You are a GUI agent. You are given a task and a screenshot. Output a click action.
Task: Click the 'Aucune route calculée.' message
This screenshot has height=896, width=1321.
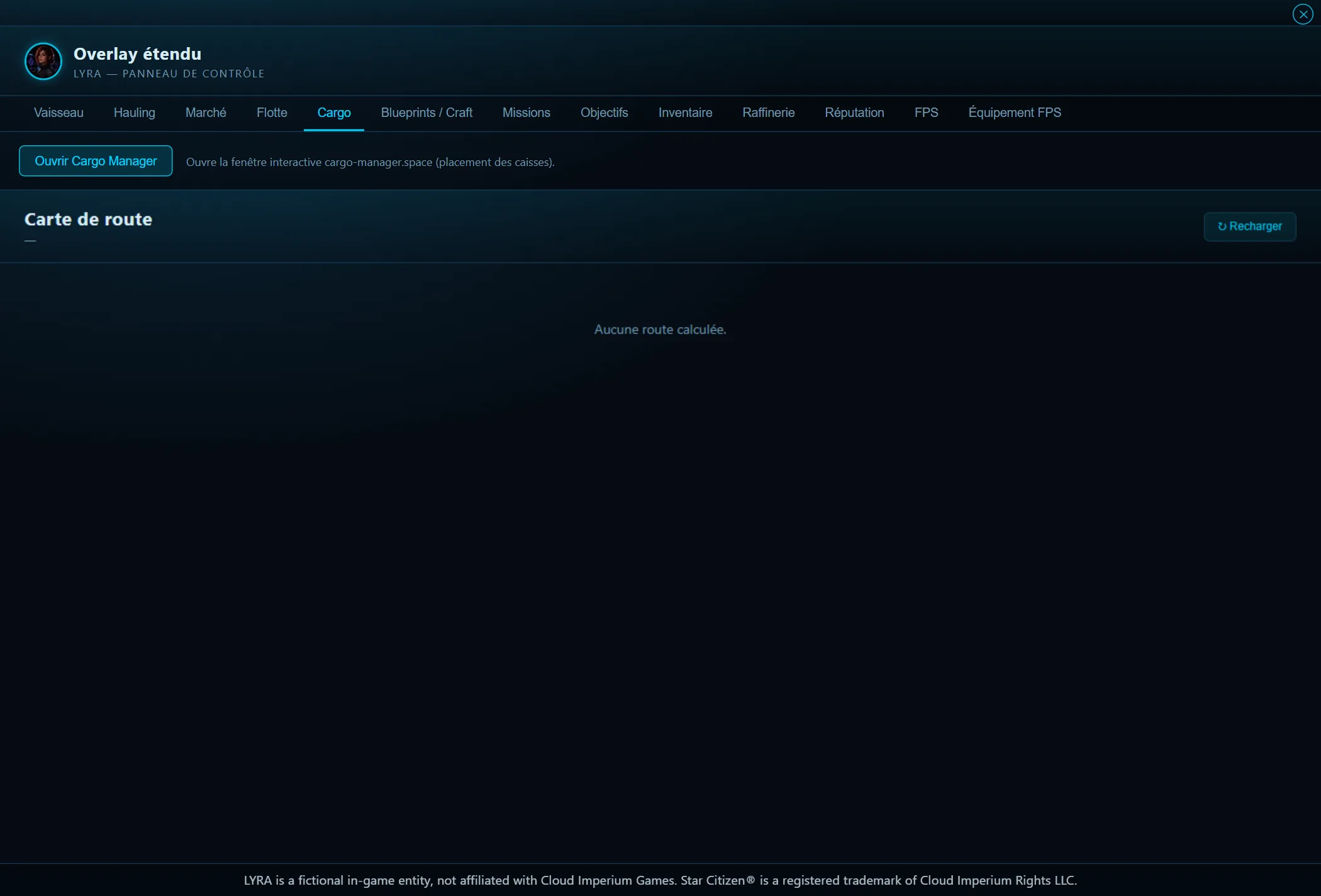click(660, 329)
